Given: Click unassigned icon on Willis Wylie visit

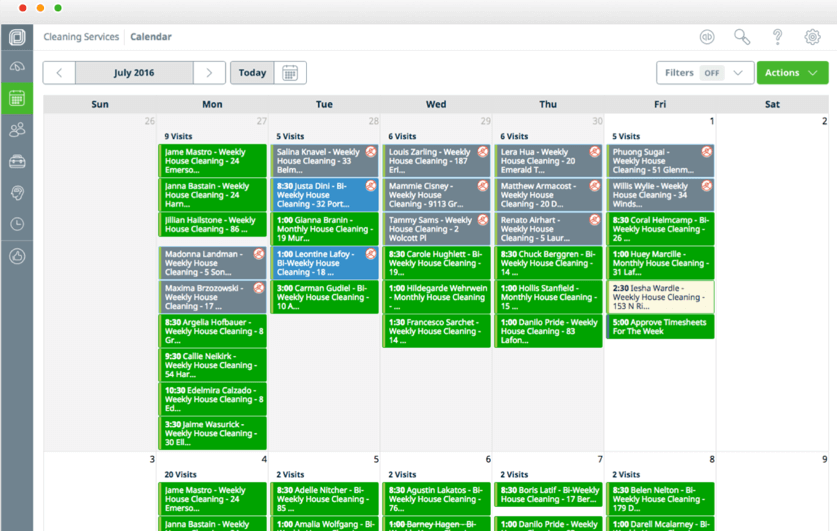Looking at the screenshot, I should tap(707, 186).
